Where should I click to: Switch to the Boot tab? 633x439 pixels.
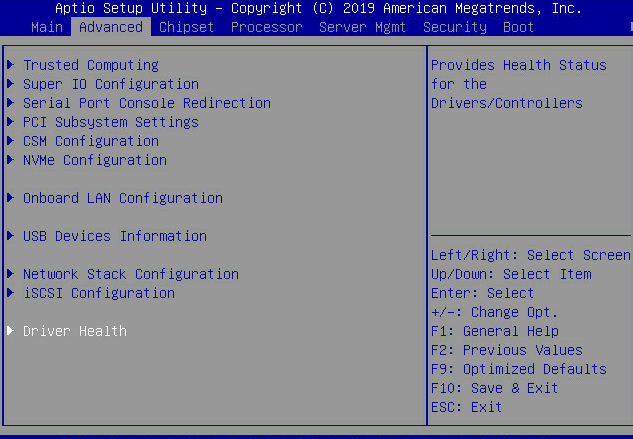[x=518, y=27]
